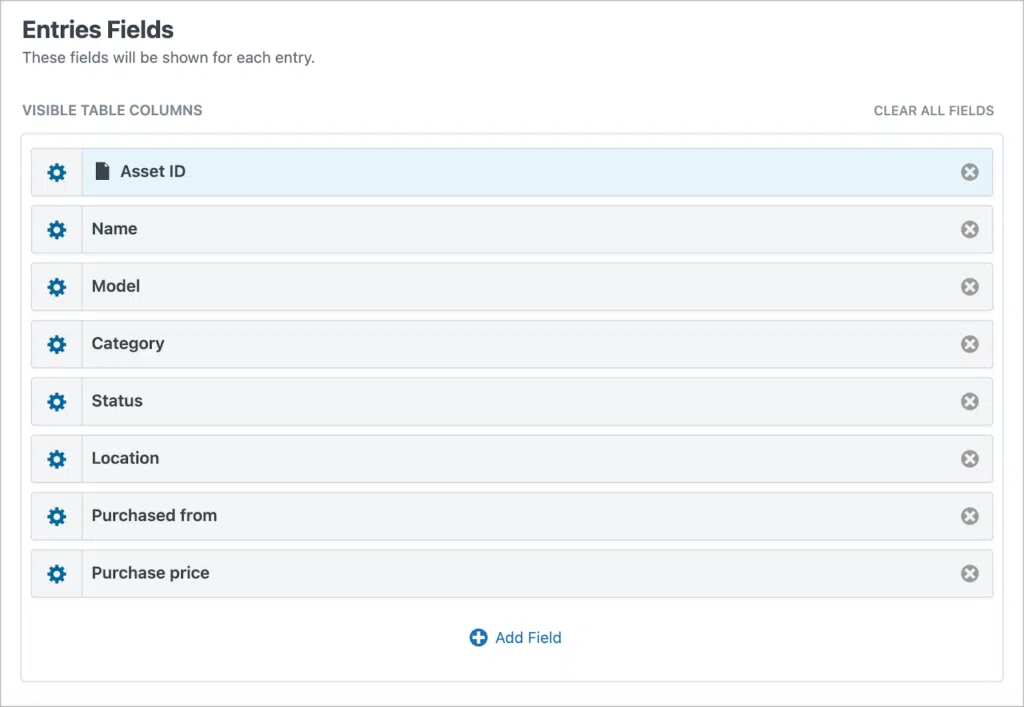Viewport: 1024px width, 707px height.
Task: Remove the Purchase price field
Action: pyautogui.click(x=970, y=574)
